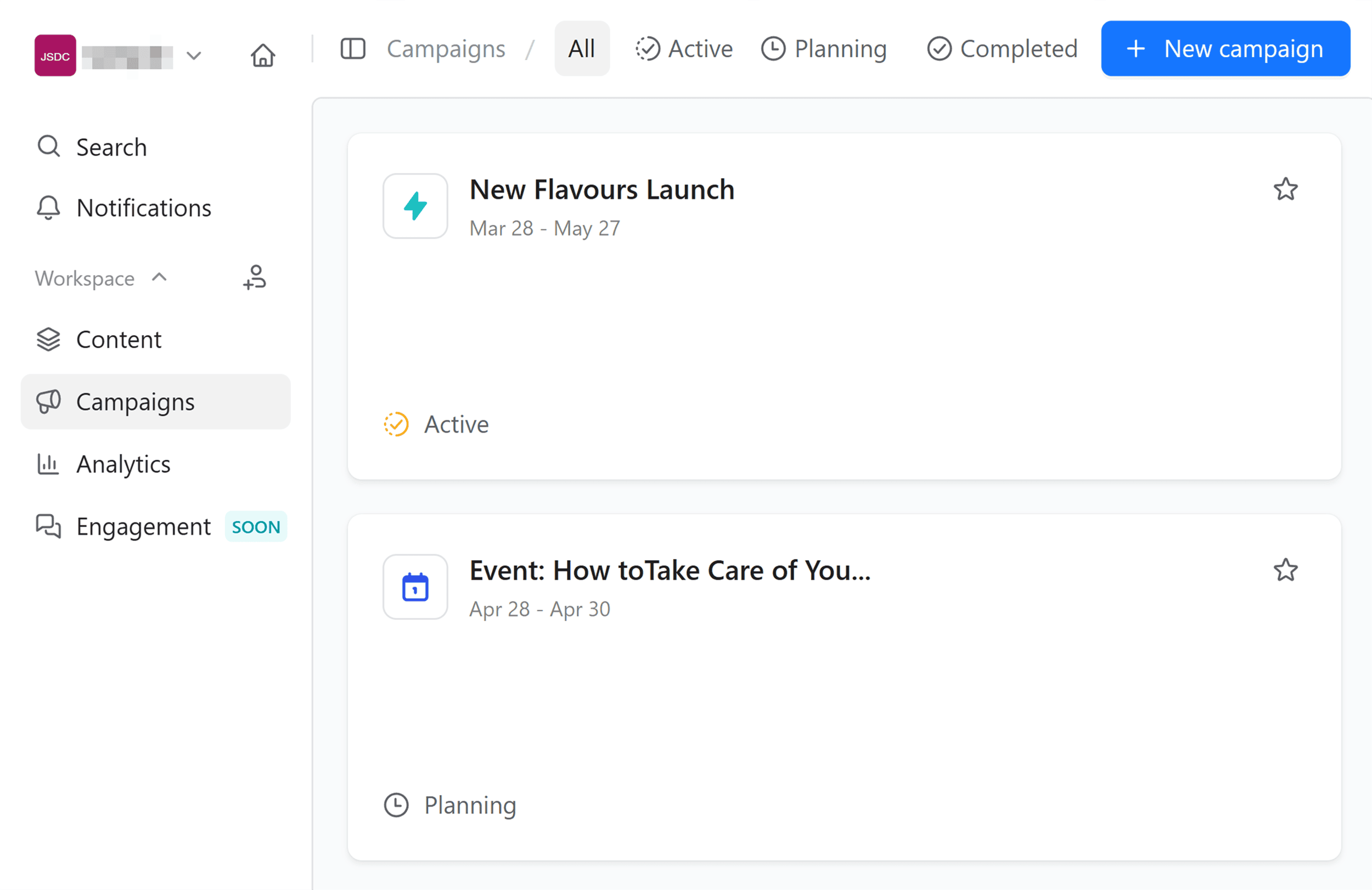
Task: Open Notifications
Action: (144, 208)
